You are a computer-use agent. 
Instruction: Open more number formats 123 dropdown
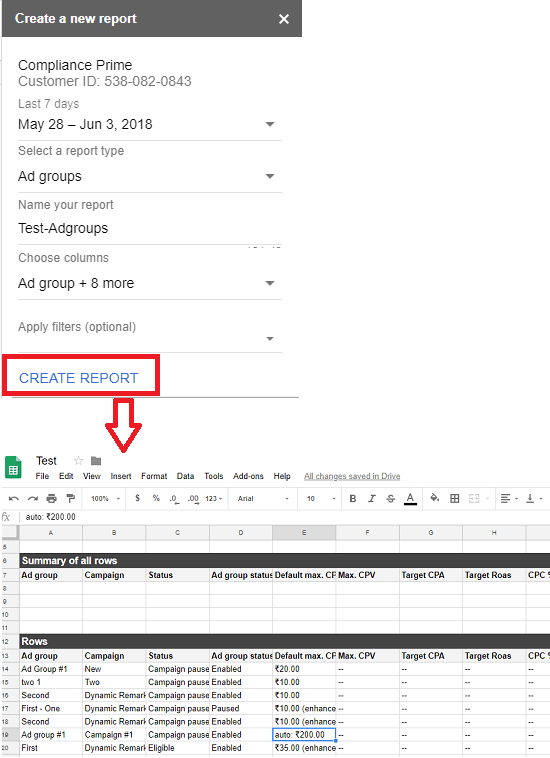pos(213,498)
